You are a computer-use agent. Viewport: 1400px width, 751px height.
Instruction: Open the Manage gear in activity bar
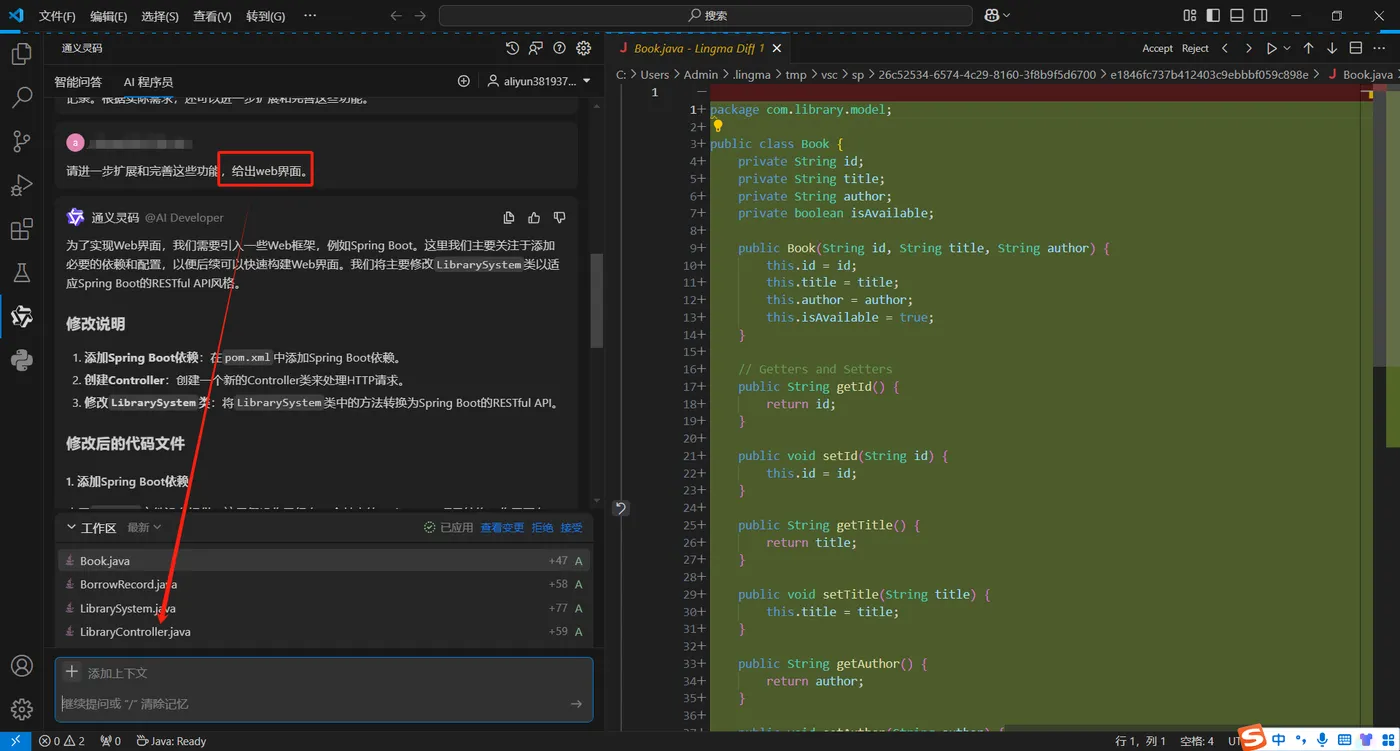(x=21, y=710)
